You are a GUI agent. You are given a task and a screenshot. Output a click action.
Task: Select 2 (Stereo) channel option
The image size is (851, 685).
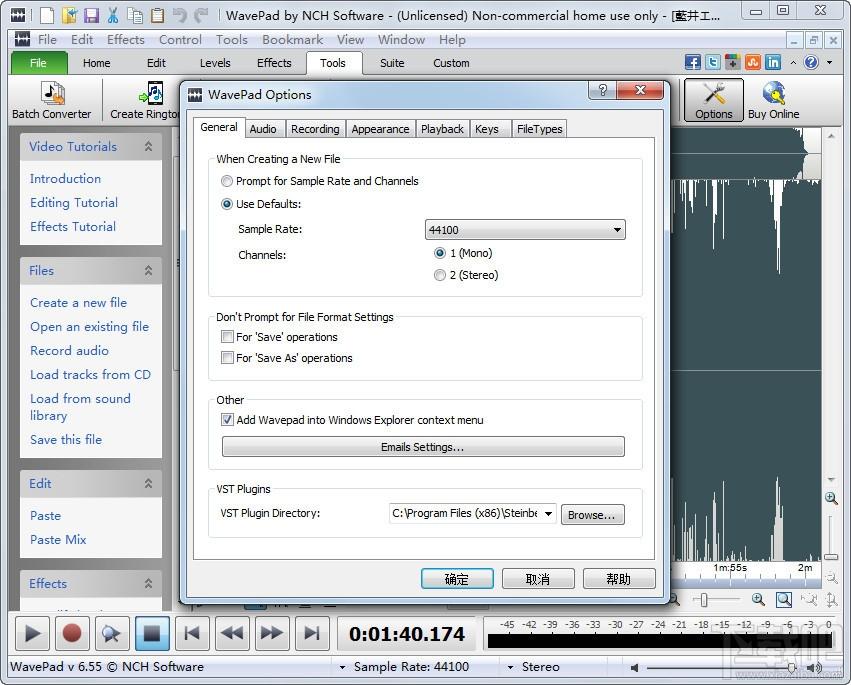coord(440,275)
